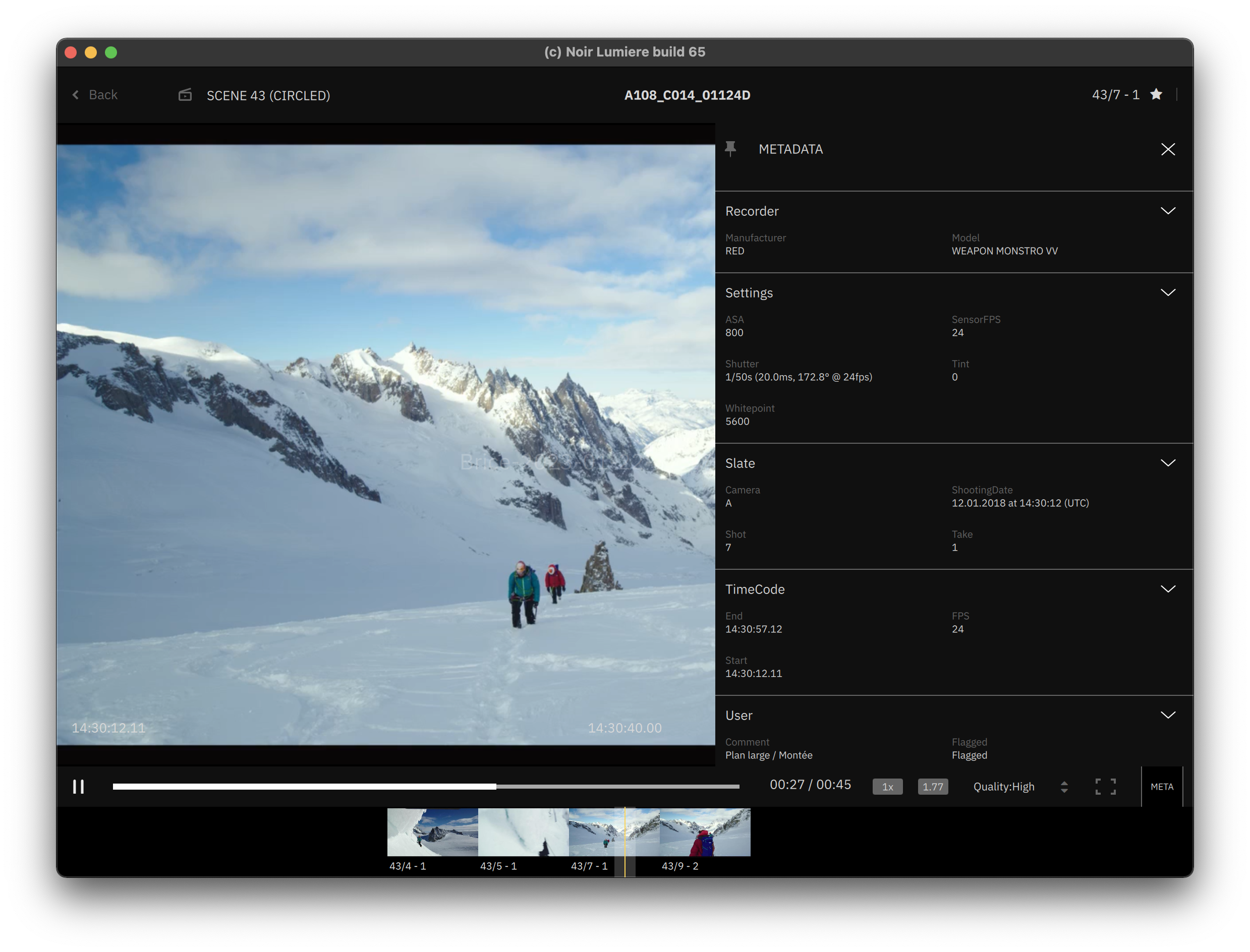Collapse the User section chevron
Image resolution: width=1250 pixels, height=952 pixels.
click(x=1168, y=715)
